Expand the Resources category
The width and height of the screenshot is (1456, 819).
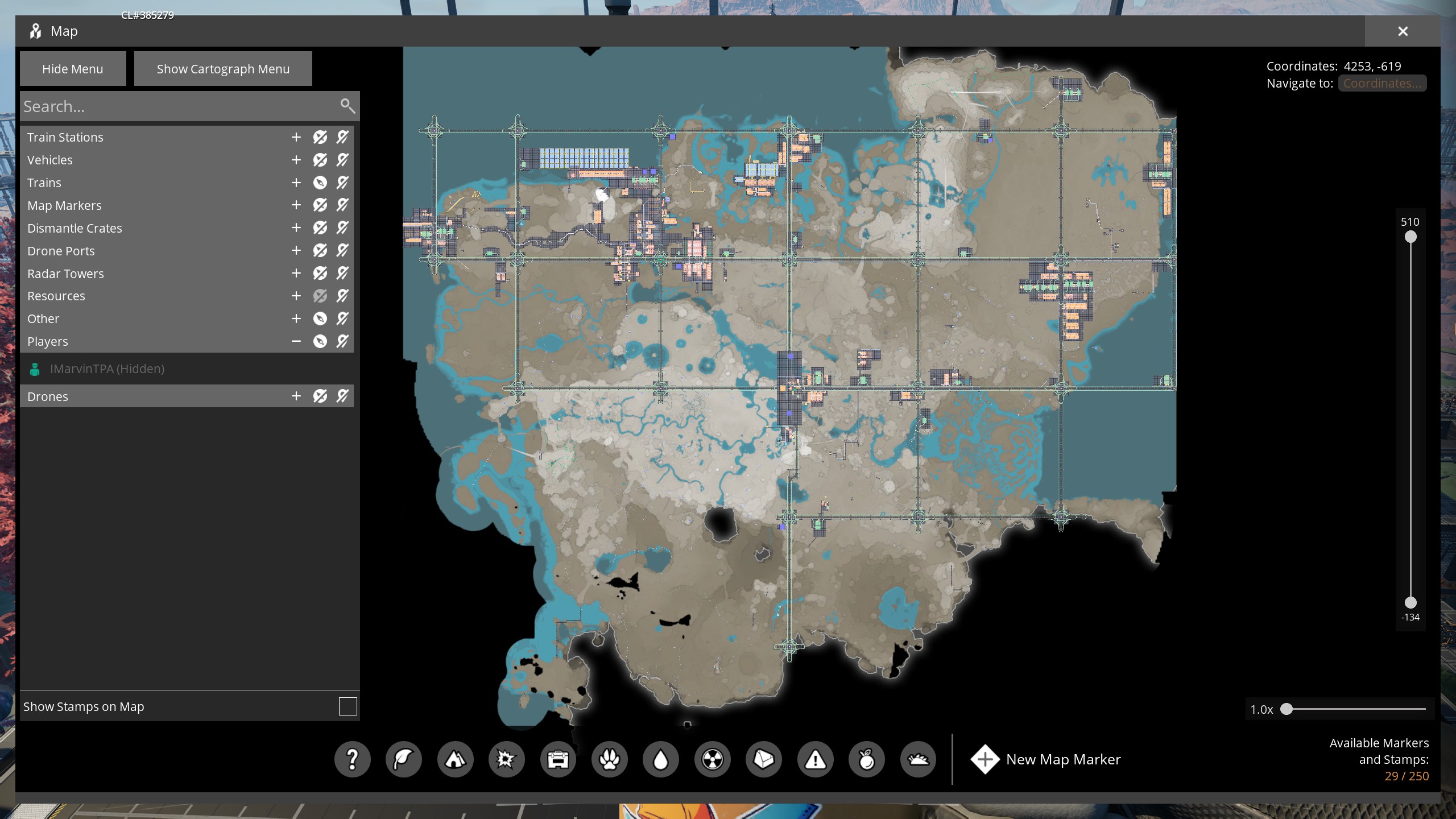click(296, 296)
